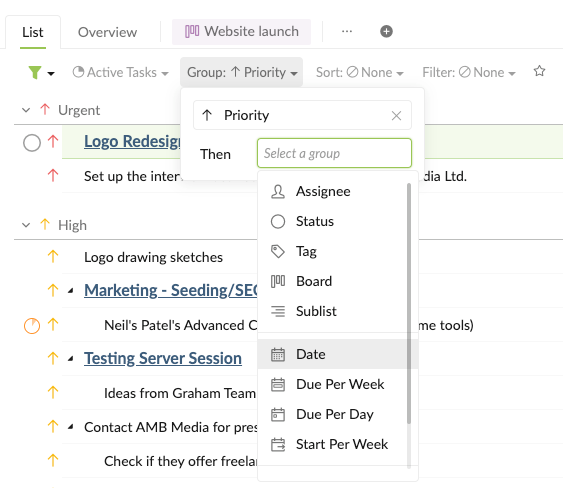Toggle Neil's Patel task progress circle
563x488 pixels.
click(x=32, y=326)
